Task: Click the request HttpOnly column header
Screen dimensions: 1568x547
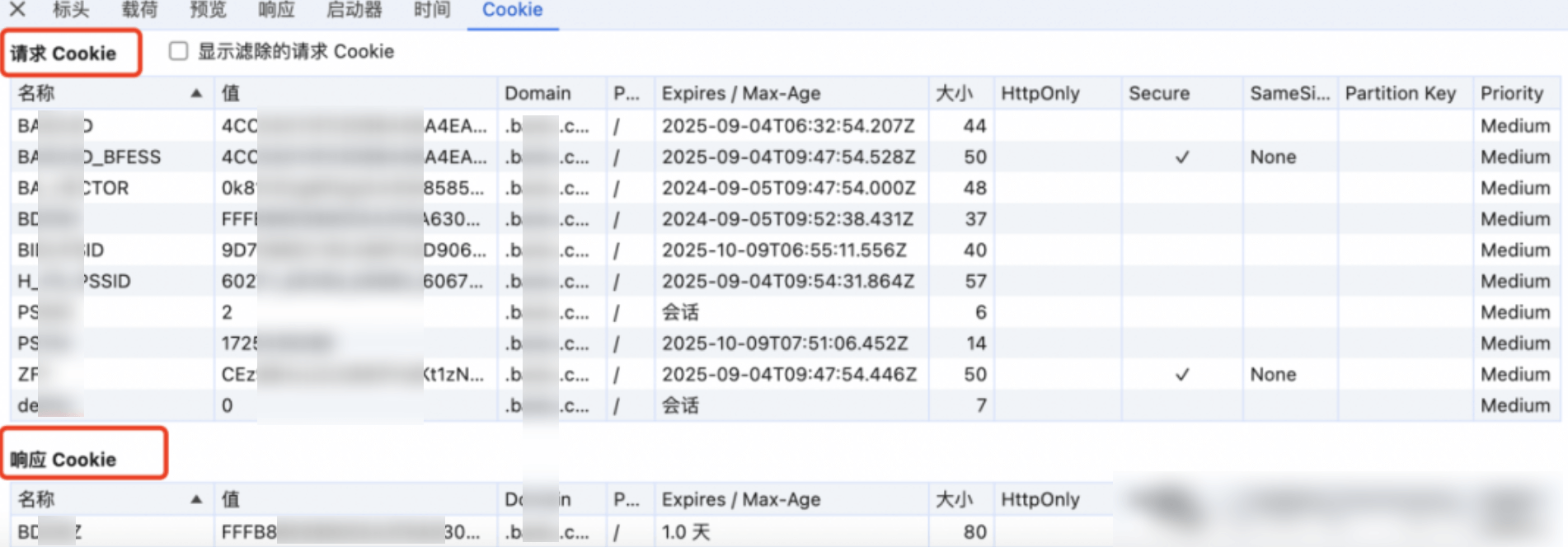Action: pos(1040,93)
